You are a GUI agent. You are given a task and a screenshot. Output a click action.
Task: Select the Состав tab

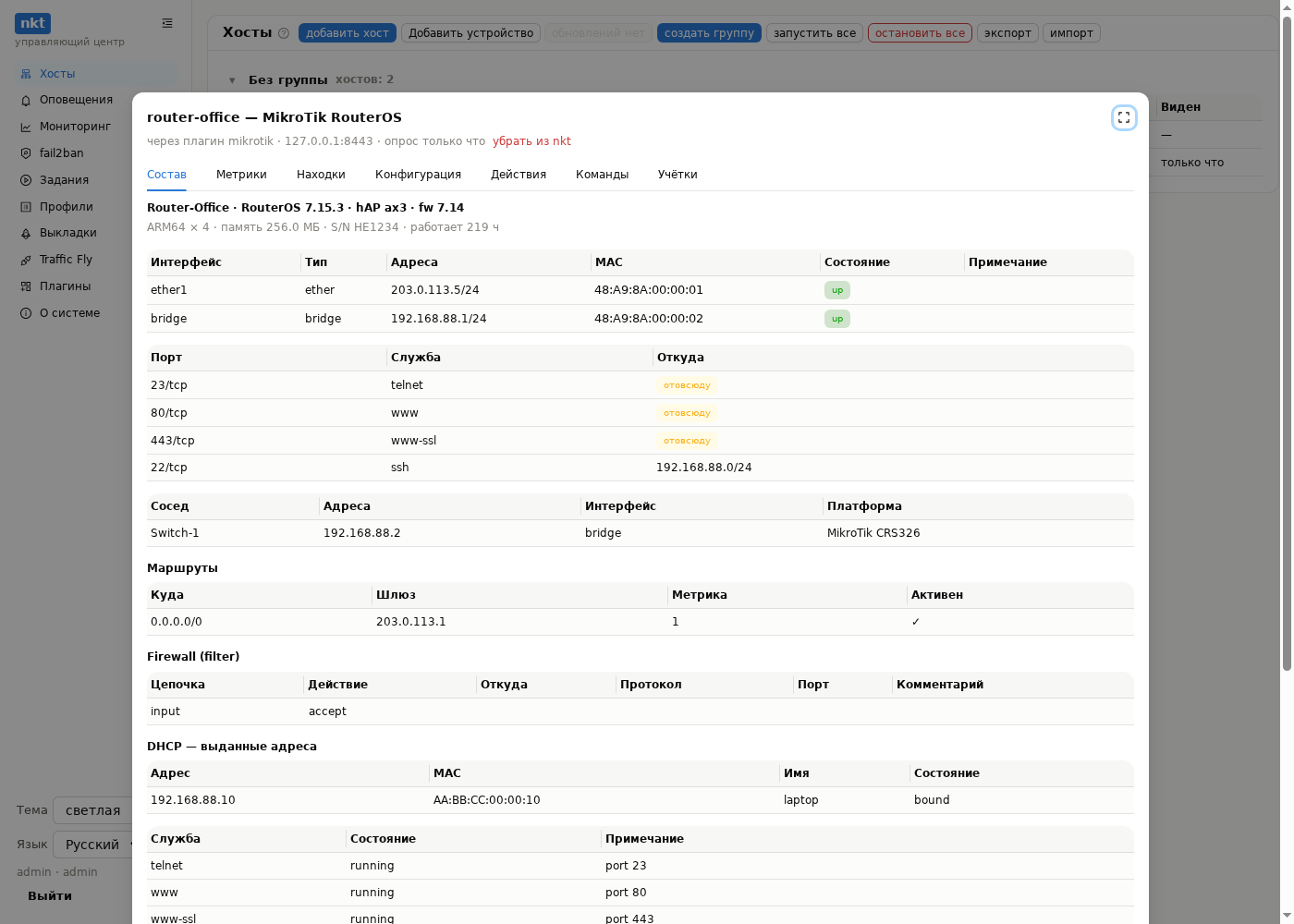coord(166,175)
